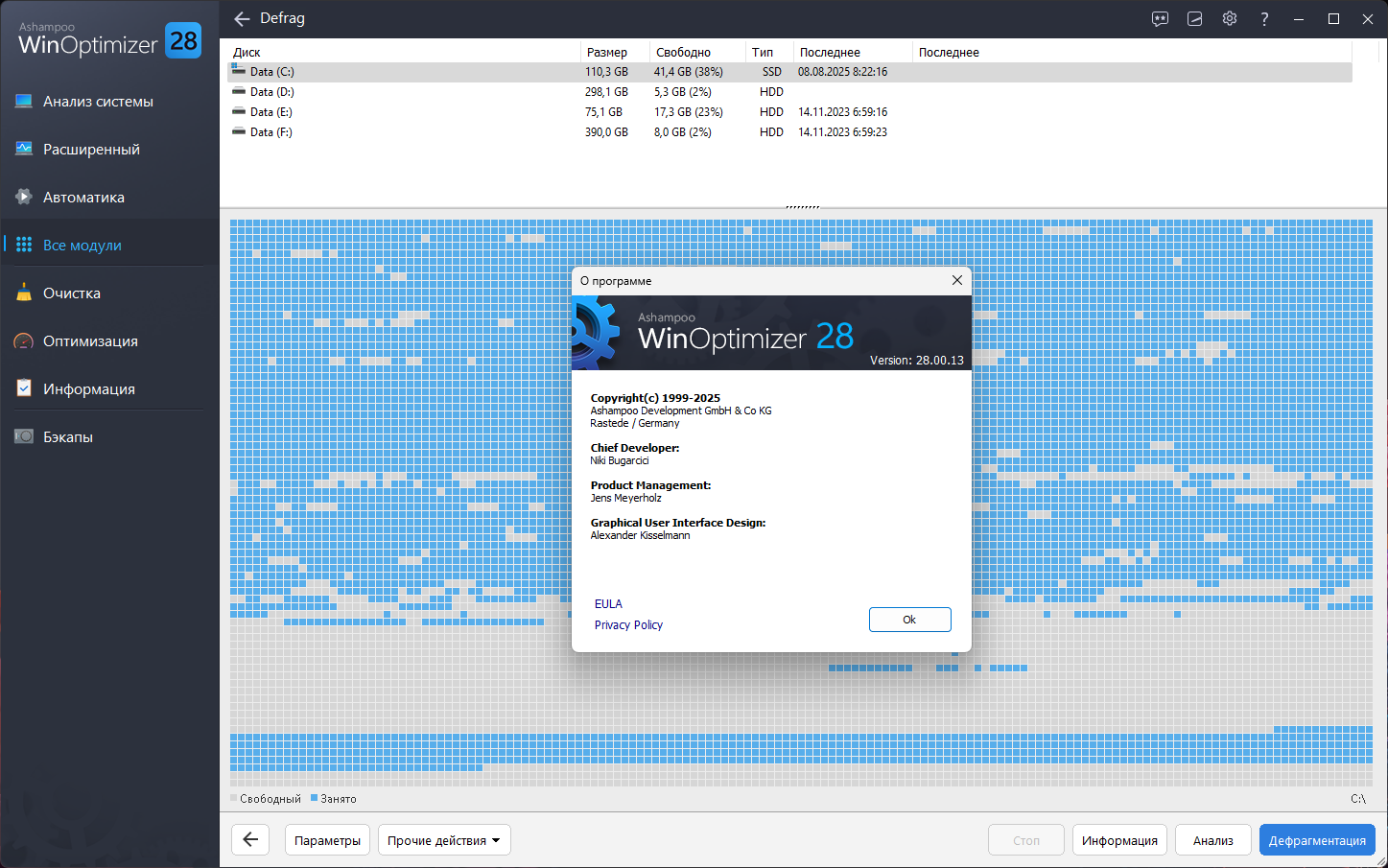Click the Информация checklist icon
The height and width of the screenshot is (868, 1388).
(24, 388)
